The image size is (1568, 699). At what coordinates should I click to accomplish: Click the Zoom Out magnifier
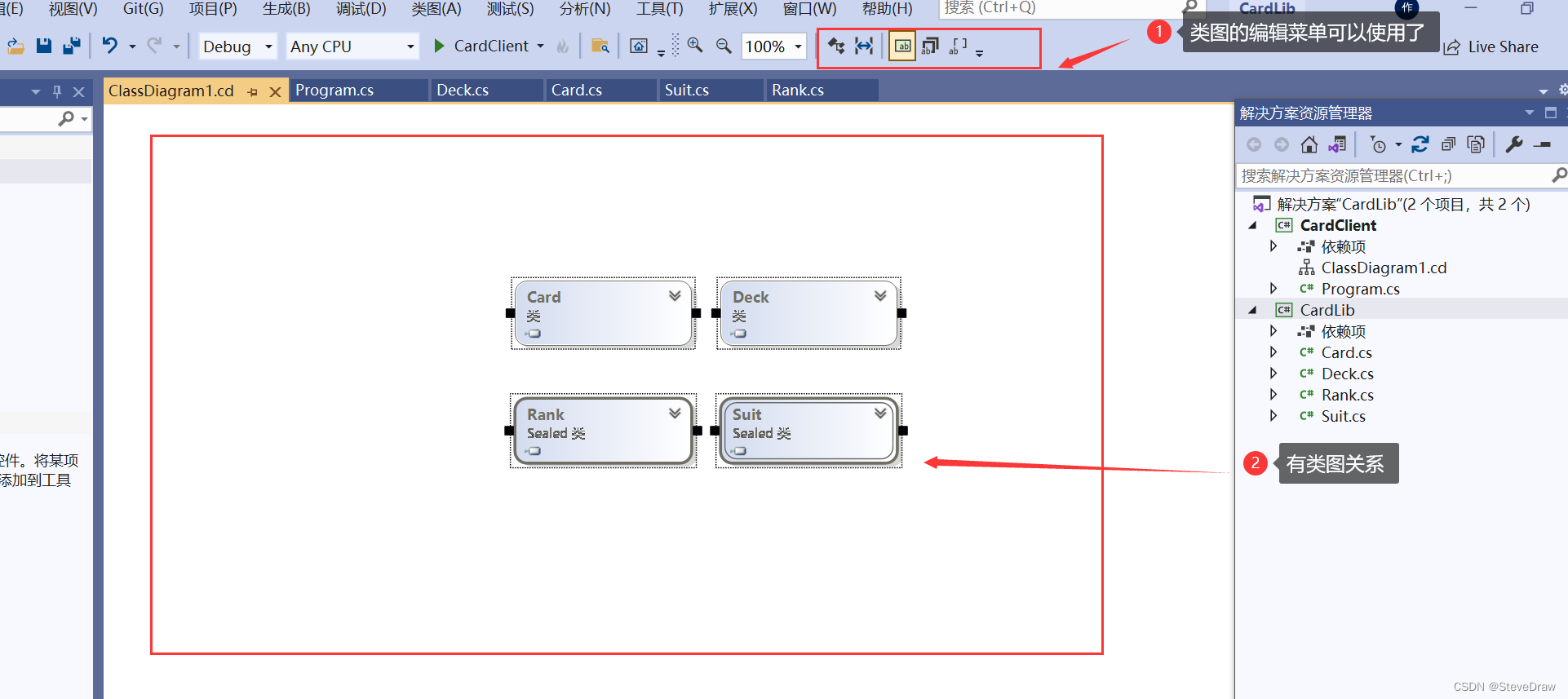[724, 46]
